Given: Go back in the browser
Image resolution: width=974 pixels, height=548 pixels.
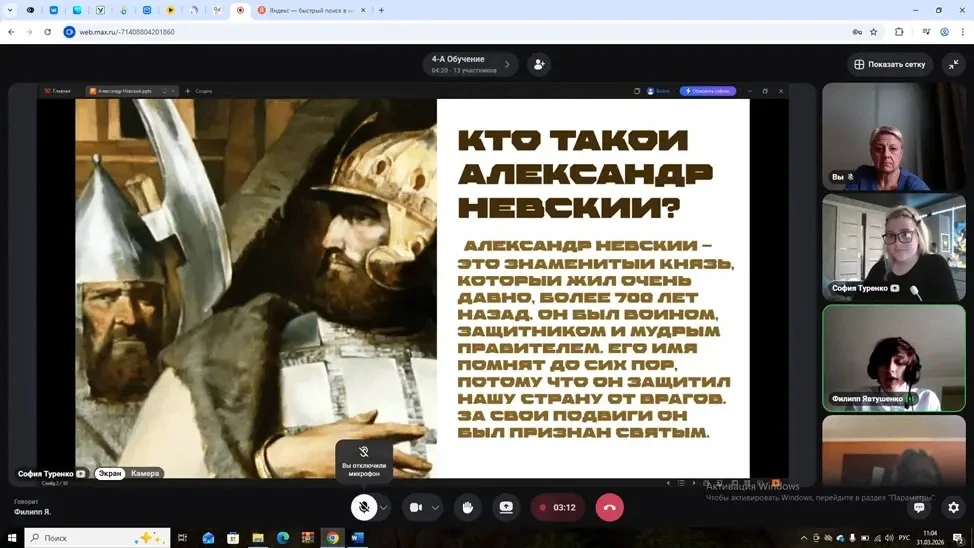Looking at the screenshot, I should tap(11, 32).
